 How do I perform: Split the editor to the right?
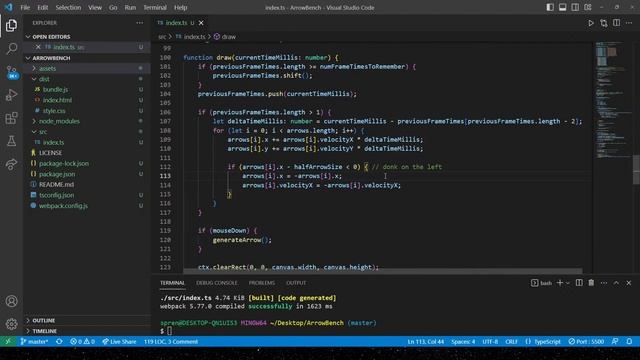[x=616, y=23]
